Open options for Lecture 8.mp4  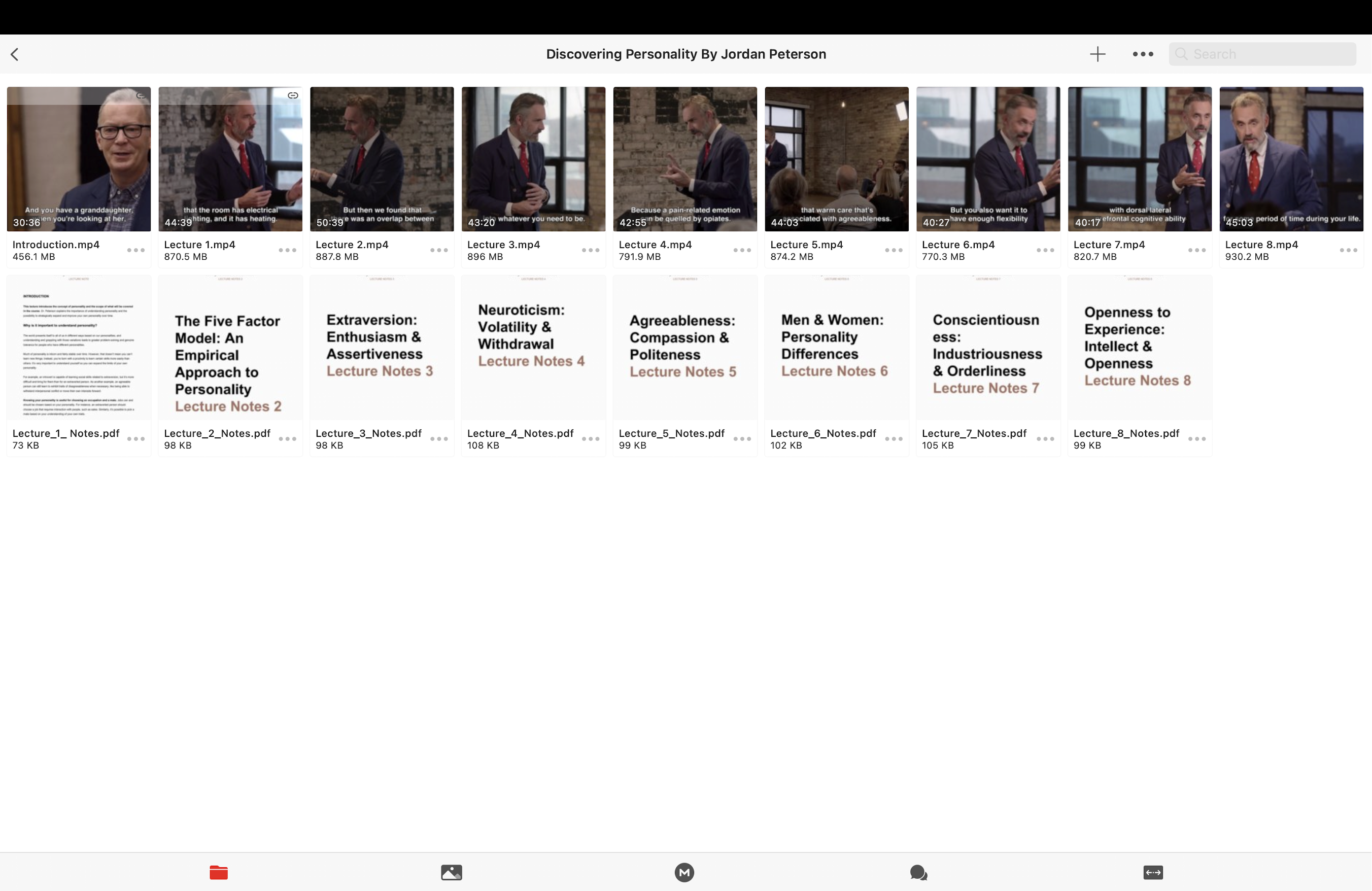tap(1349, 250)
